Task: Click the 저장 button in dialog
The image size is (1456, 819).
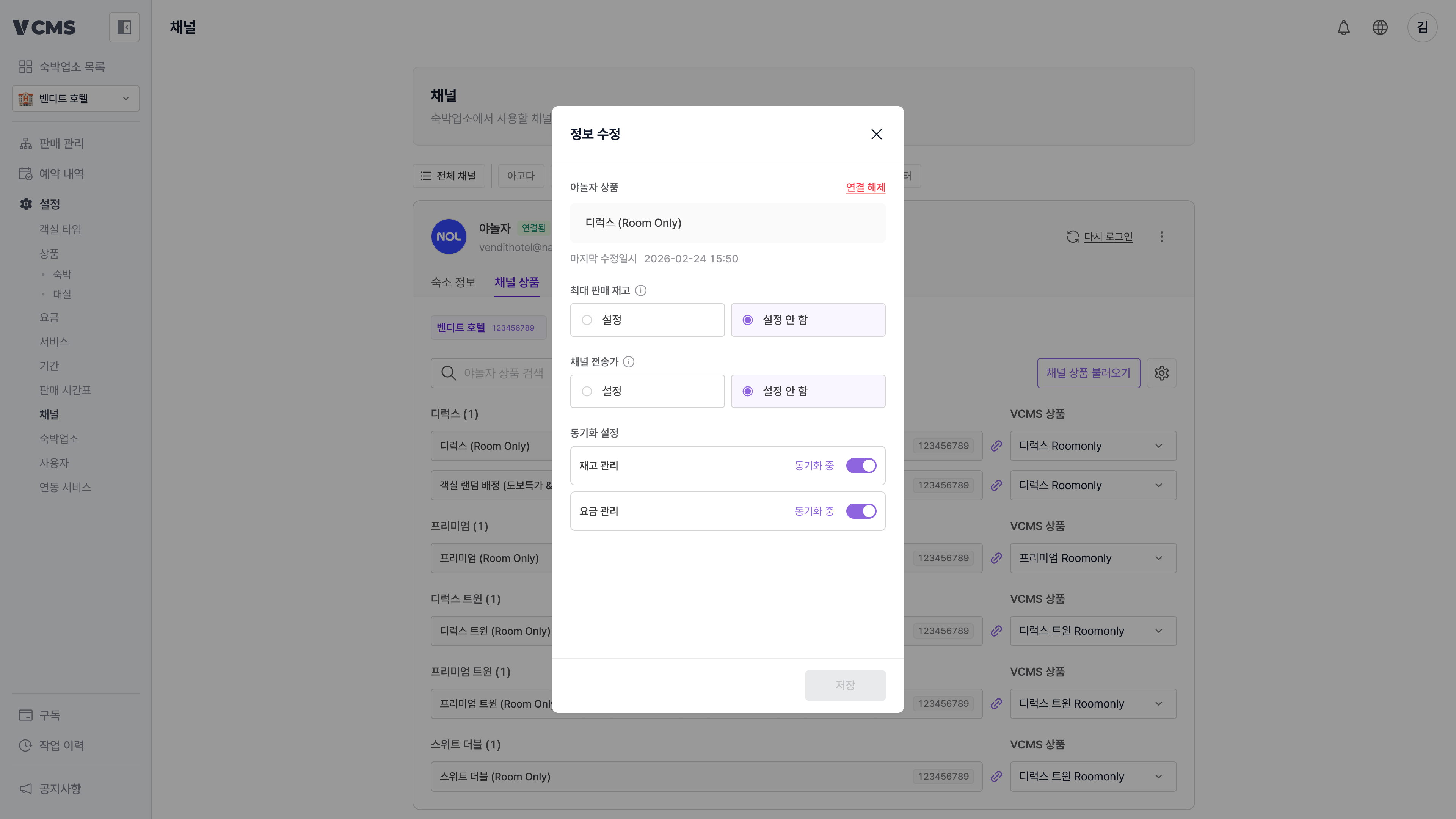Action: coord(845,685)
